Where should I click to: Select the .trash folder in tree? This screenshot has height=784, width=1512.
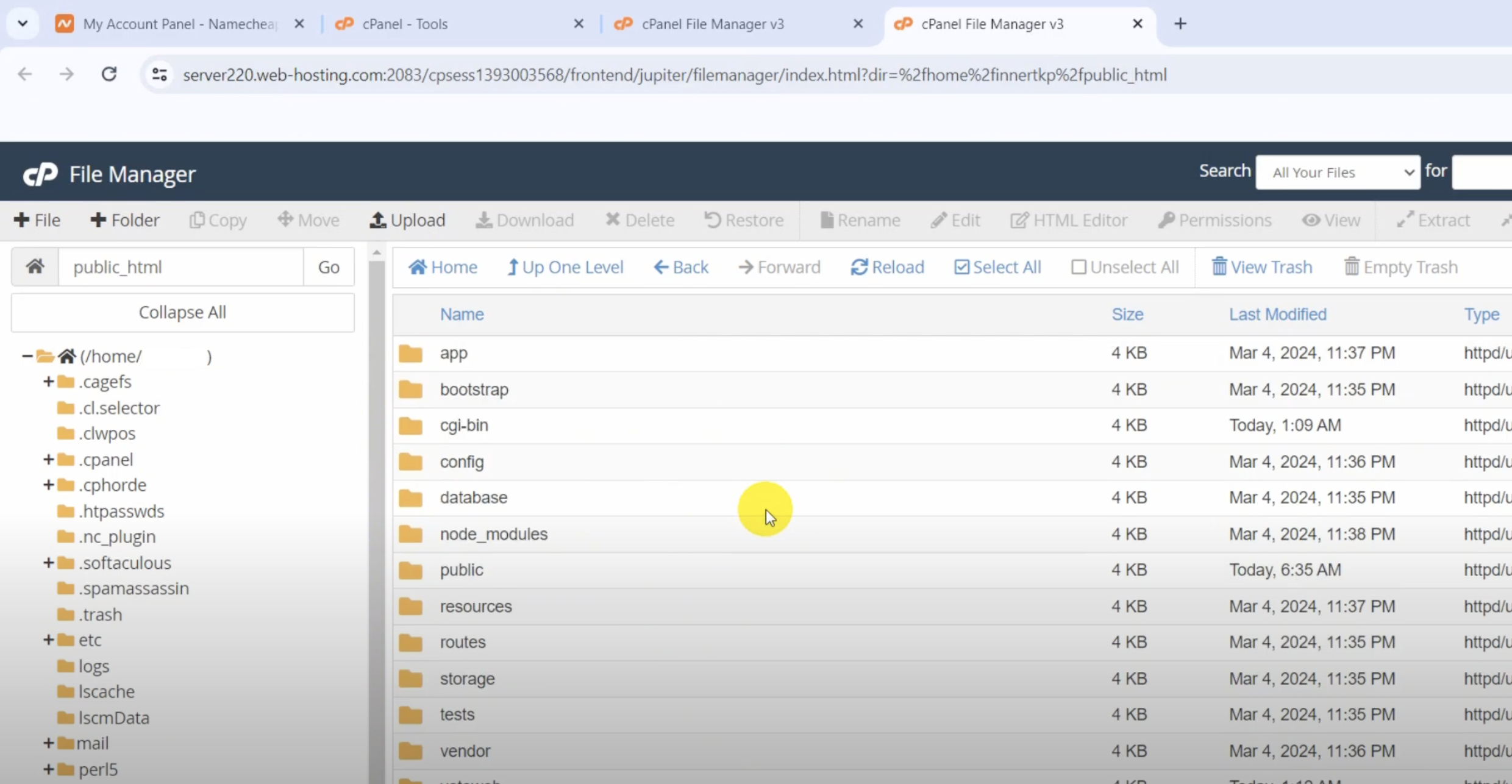pos(100,615)
